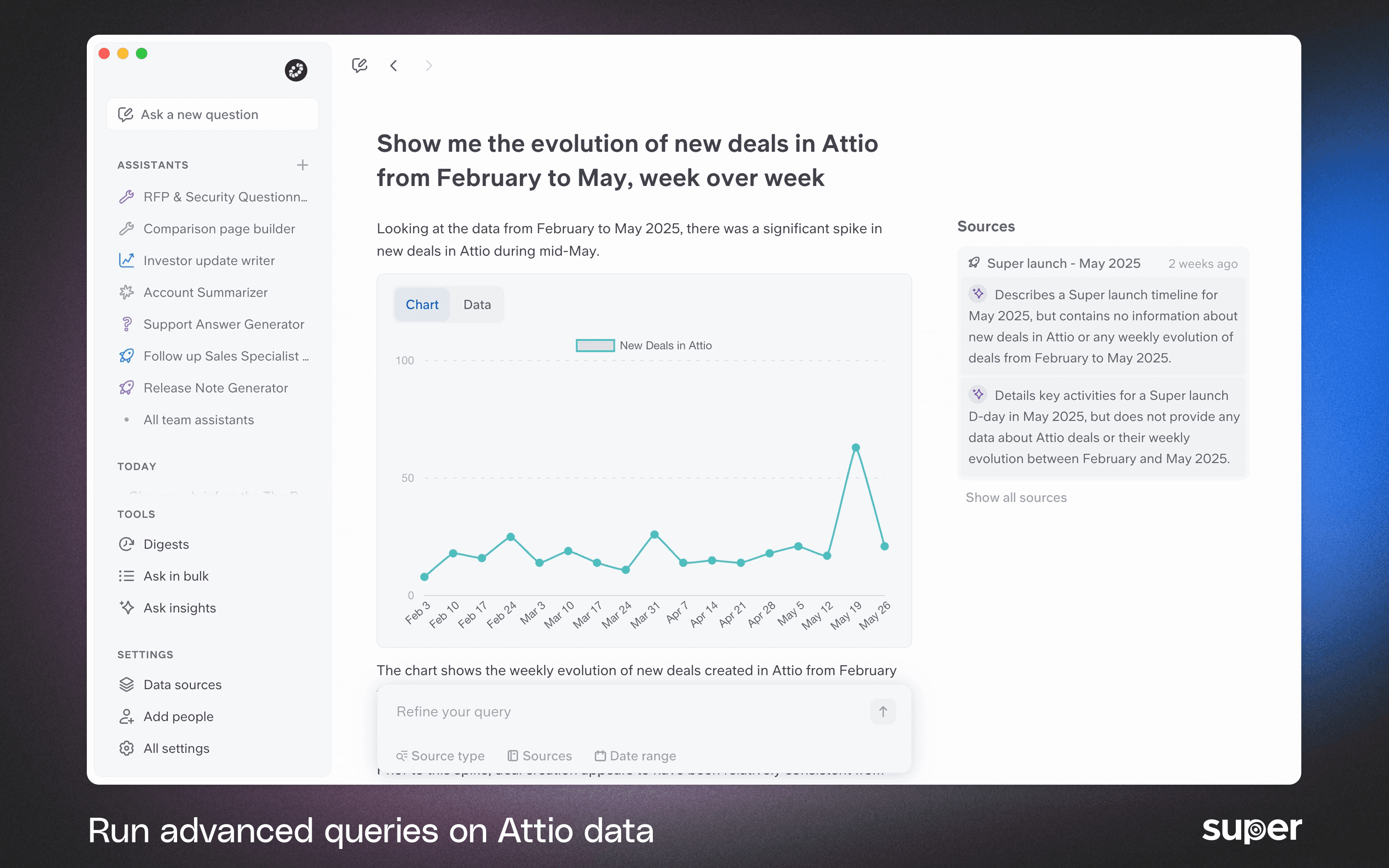Viewport: 1389px width, 868px height.
Task: Click Ask a new question button
Action: coord(212,115)
